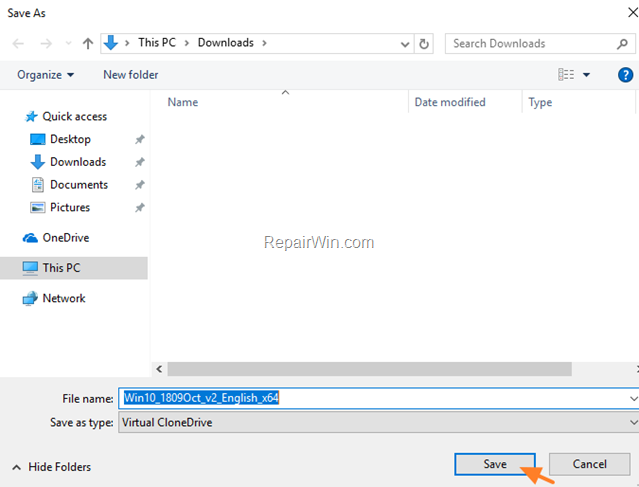639x487 pixels.
Task: Select Downloads in the address breadcrumb
Action: pos(226,42)
